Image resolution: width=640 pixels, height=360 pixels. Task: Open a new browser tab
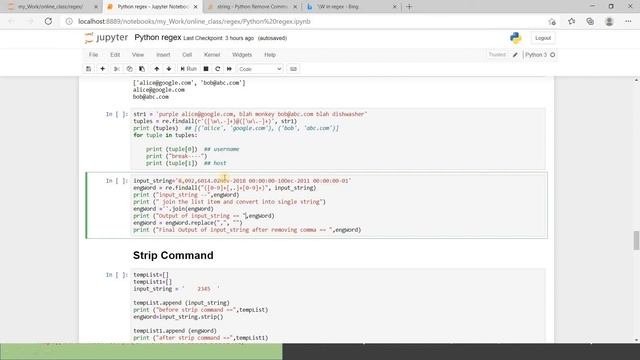tap(409, 7)
